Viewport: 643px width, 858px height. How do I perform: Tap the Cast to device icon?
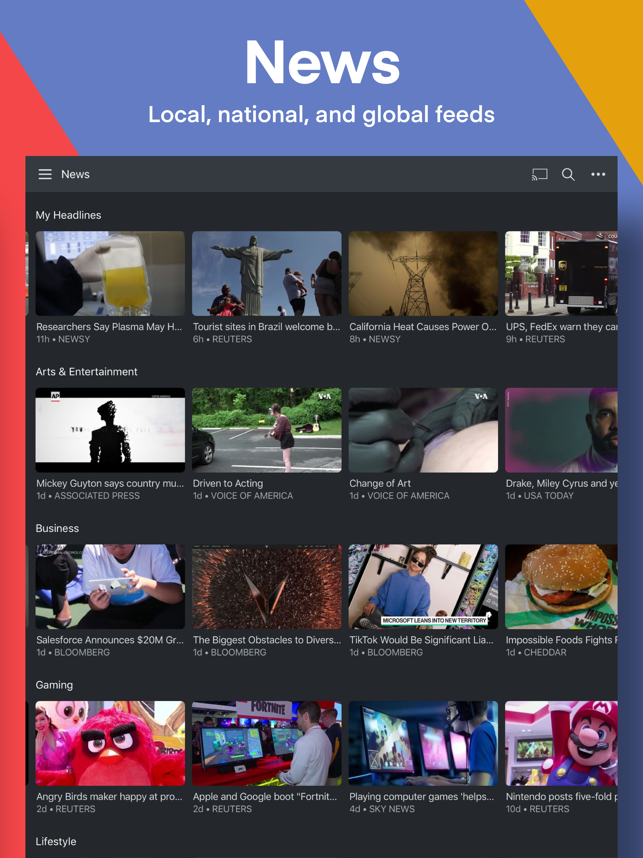(x=540, y=175)
